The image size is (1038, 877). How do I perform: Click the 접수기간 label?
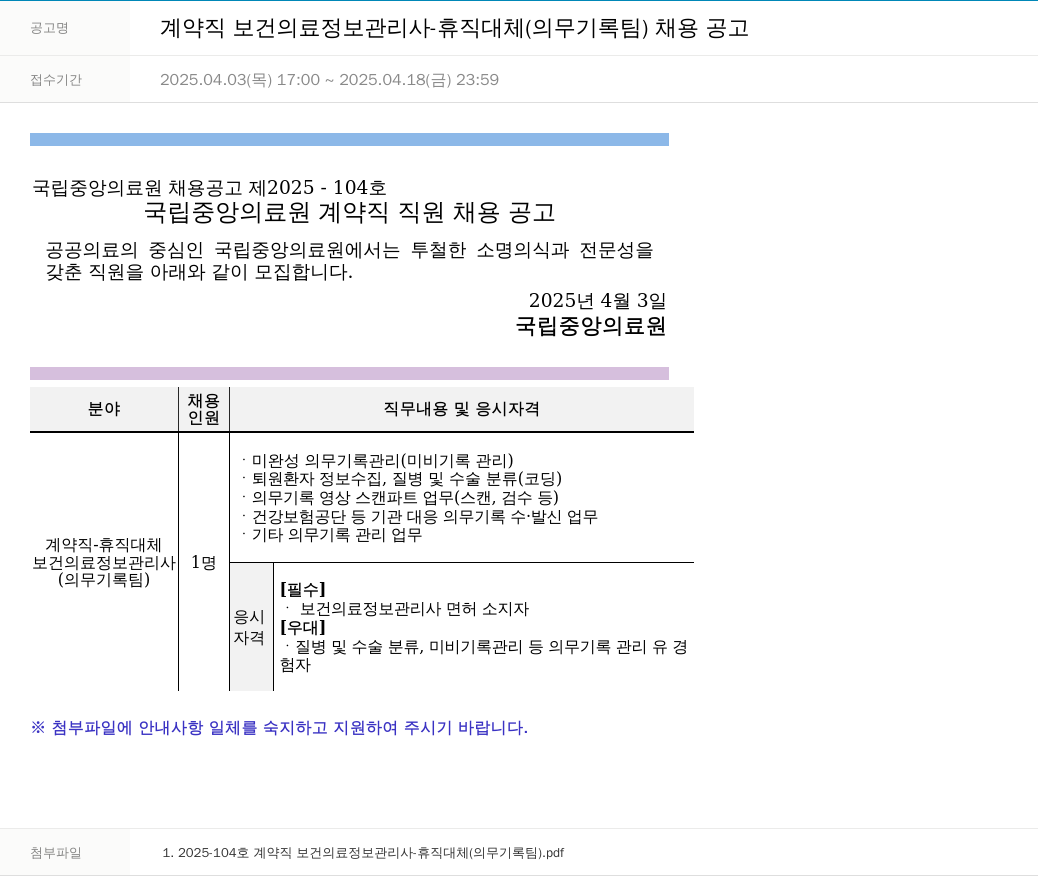click(56, 79)
